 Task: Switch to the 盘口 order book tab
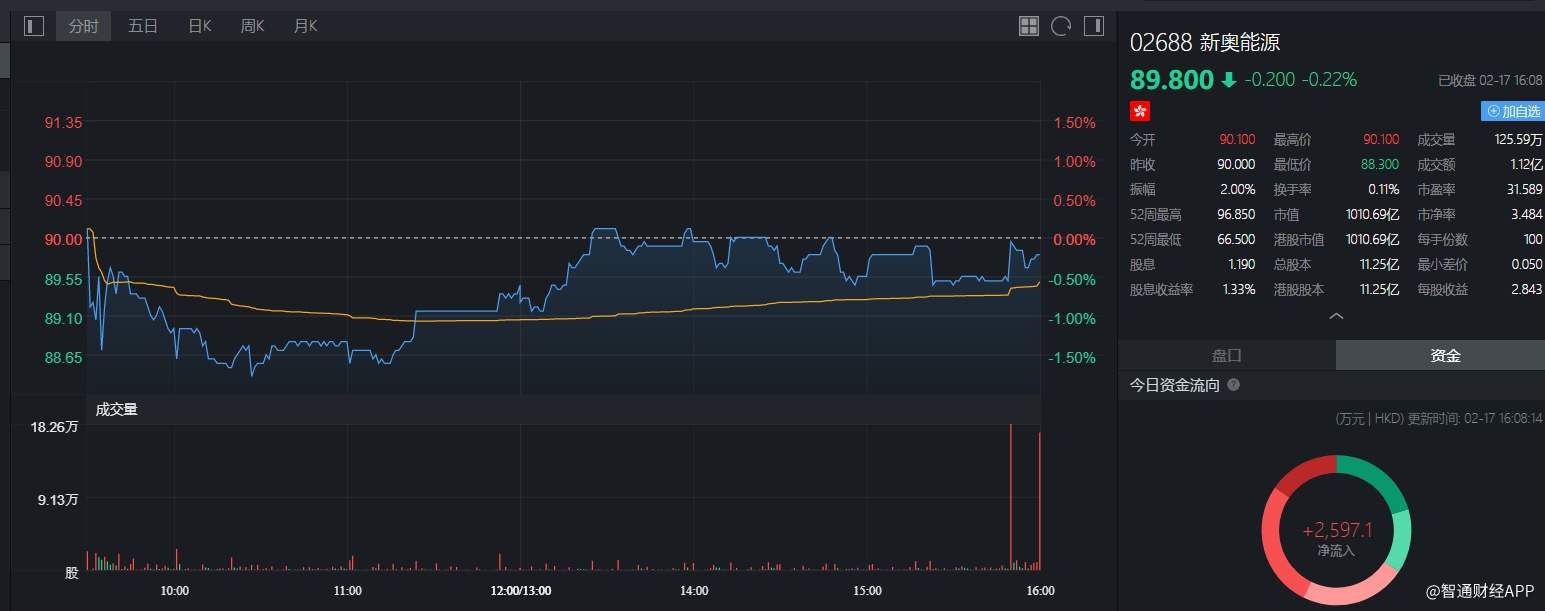point(1227,355)
